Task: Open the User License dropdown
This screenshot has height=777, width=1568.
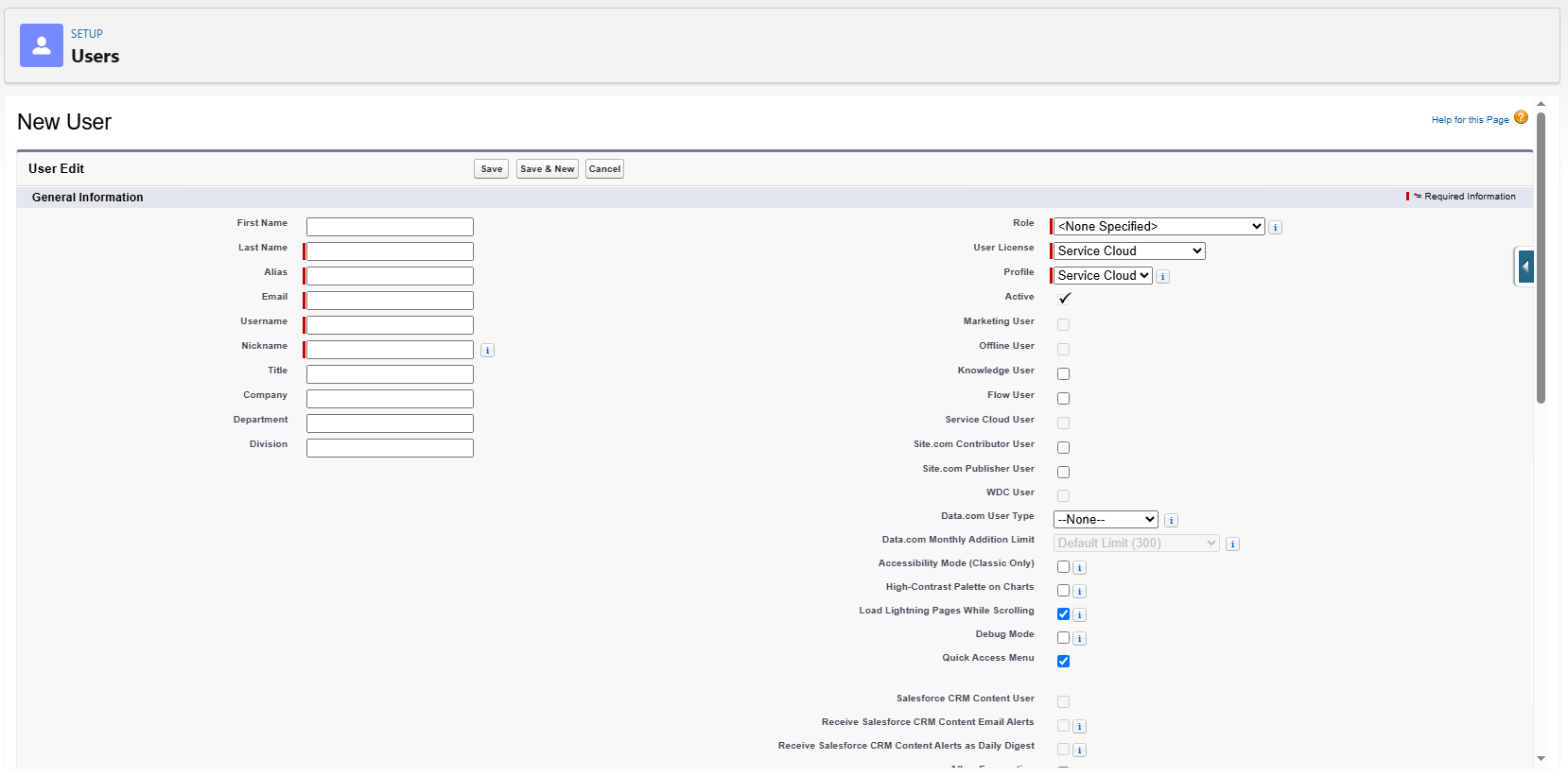Action: click(x=1129, y=251)
